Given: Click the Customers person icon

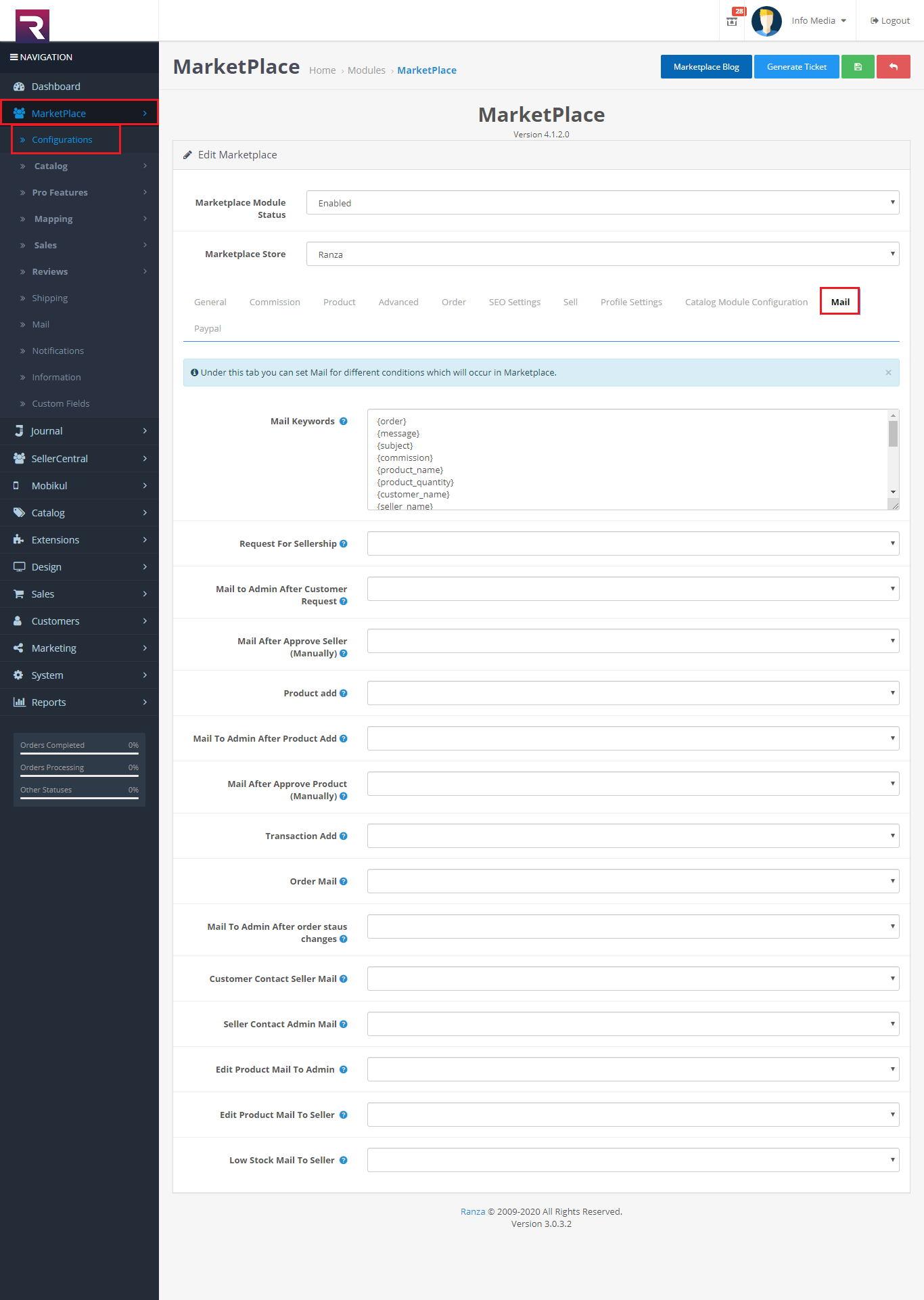Looking at the screenshot, I should pyautogui.click(x=18, y=621).
